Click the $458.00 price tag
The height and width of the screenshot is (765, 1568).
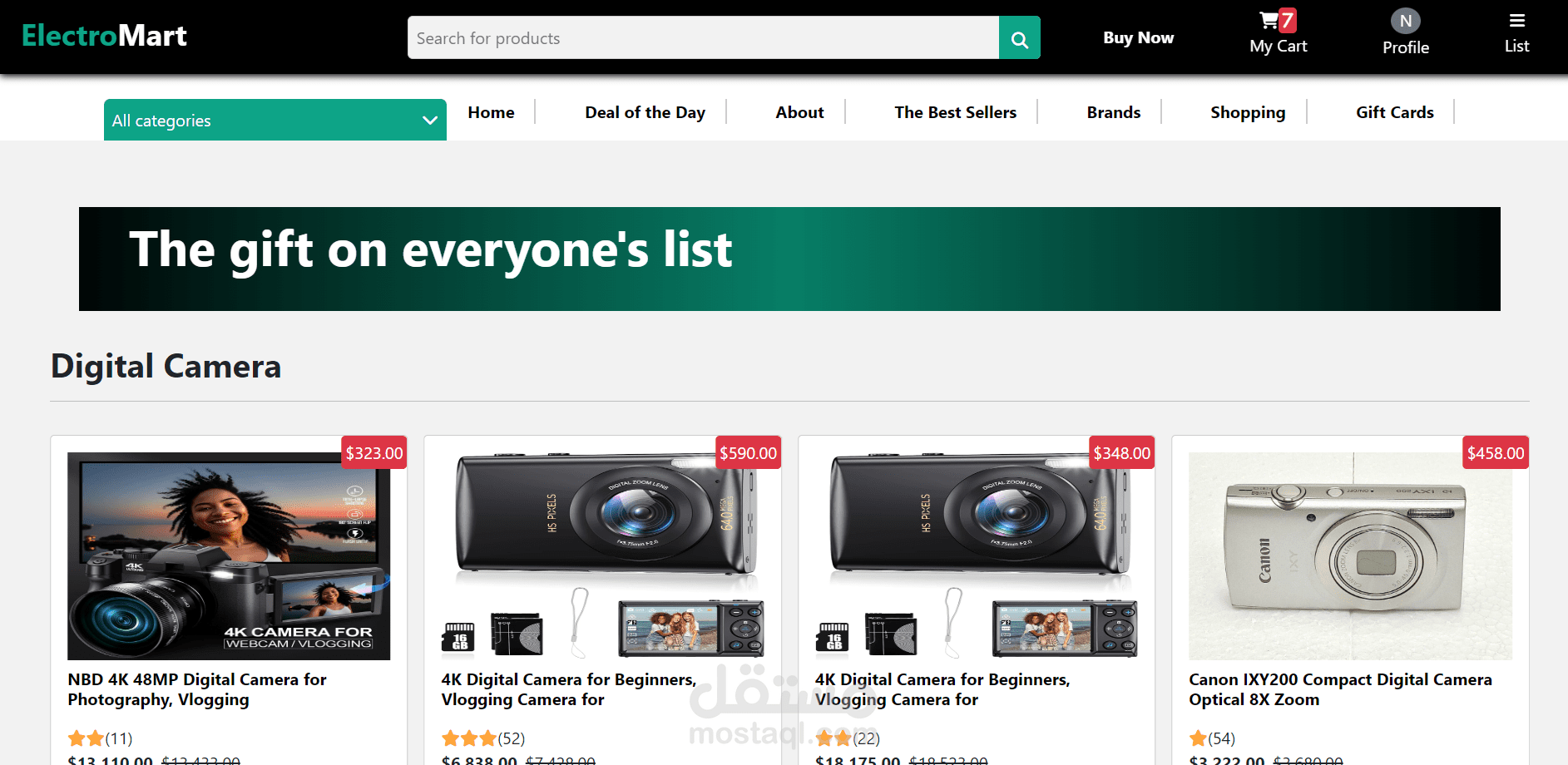coord(1496,453)
